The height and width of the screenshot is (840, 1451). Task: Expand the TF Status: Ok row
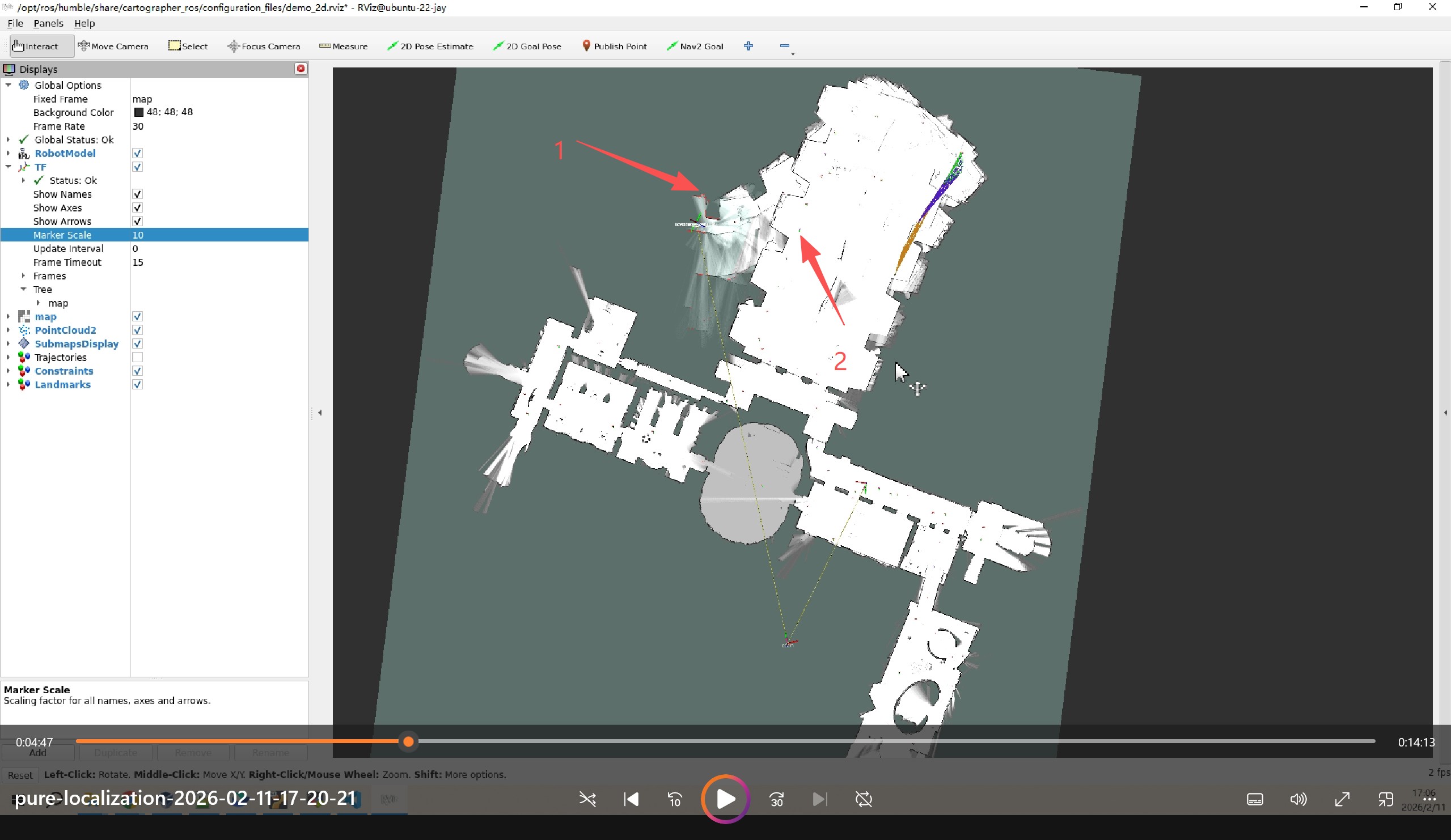tap(23, 180)
